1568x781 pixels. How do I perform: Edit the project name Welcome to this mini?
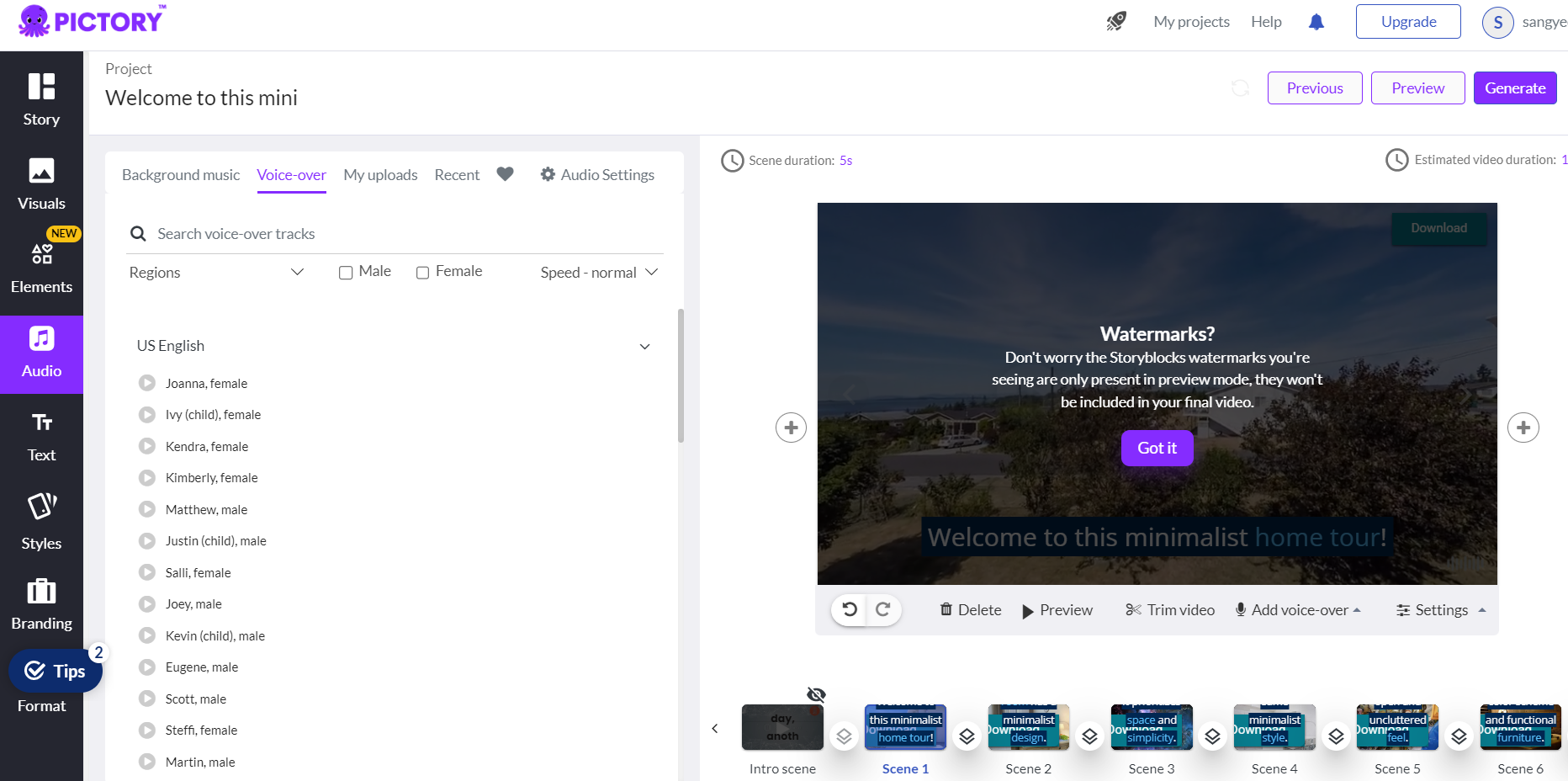(201, 98)
